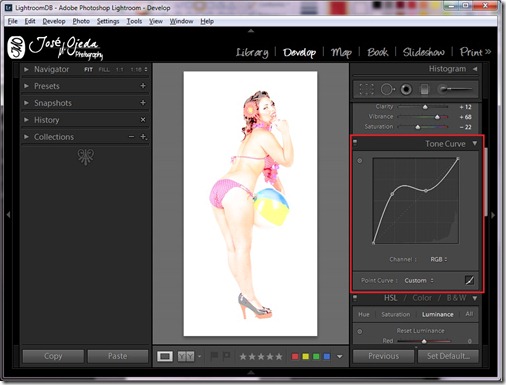Remove collection with the minus icon

132,137
